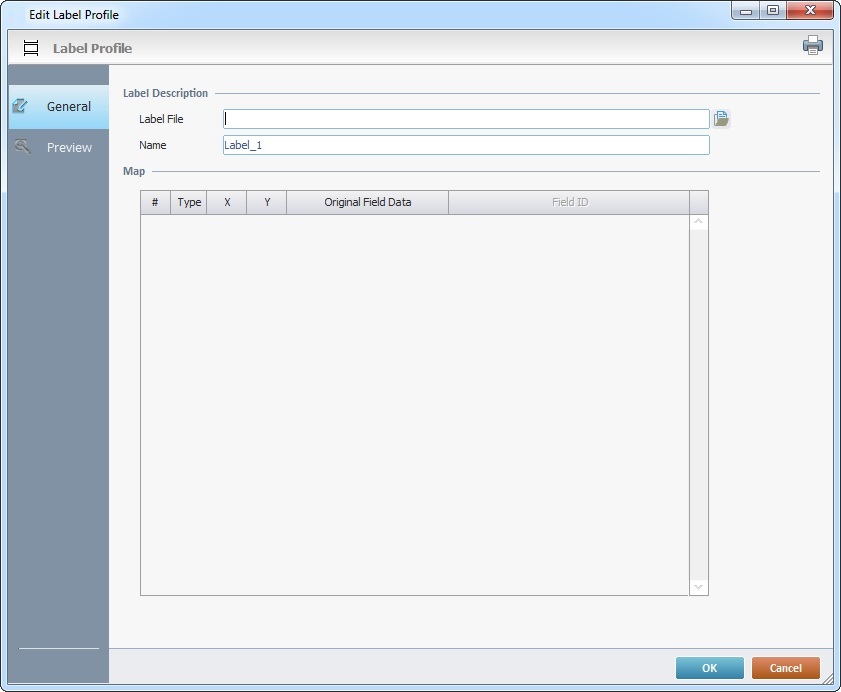Click the Label Profile header icon
This screenshot has width=841, height=692.
[x=31, y=48]
